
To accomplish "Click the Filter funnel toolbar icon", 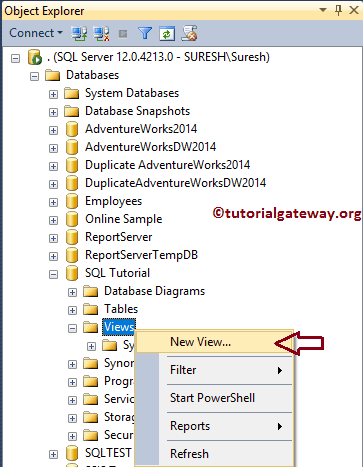I will pyautogui.click(x=145, y=33).
